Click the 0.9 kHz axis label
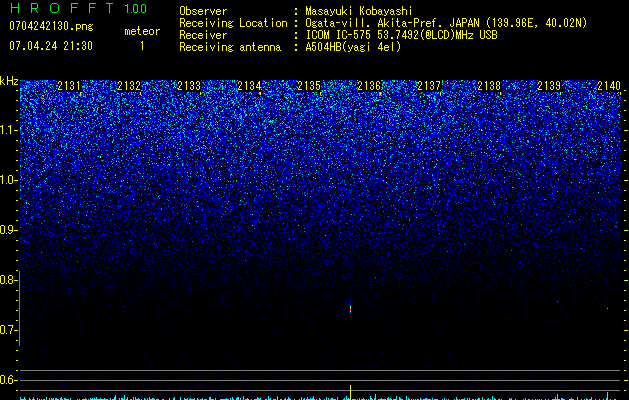The height and width of the screenshot is (400, 629). click(x=7, y=230)
